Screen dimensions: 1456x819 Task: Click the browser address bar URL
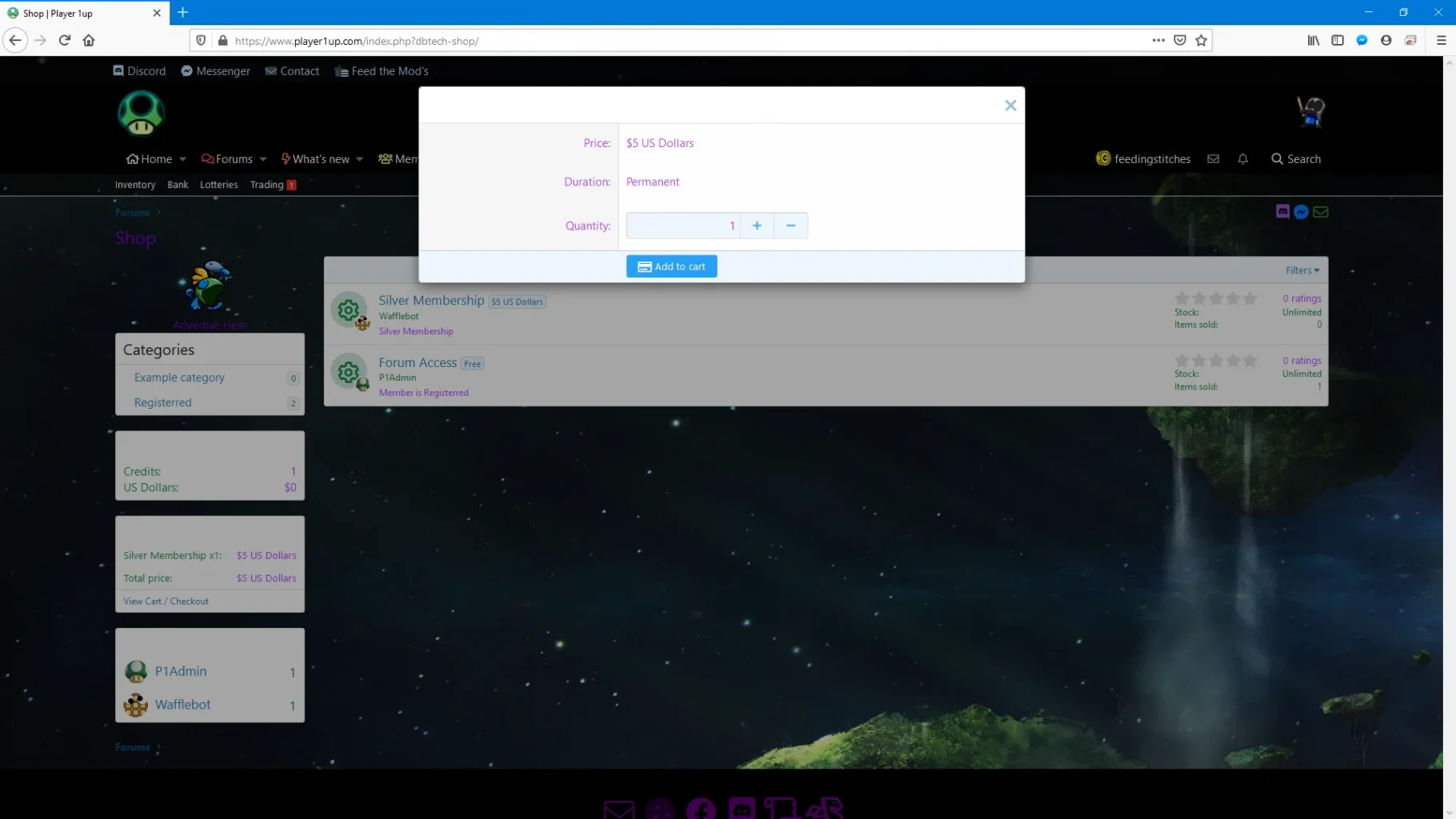click(x=357, y=41)
